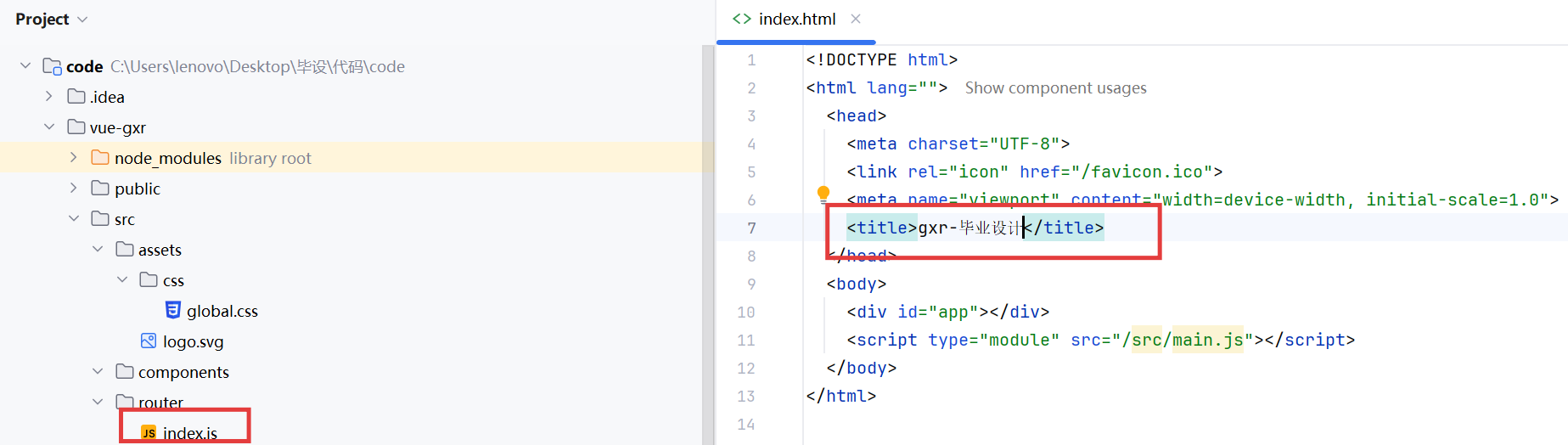
Task: Collapse the src folder chevron
Action: 74,218
